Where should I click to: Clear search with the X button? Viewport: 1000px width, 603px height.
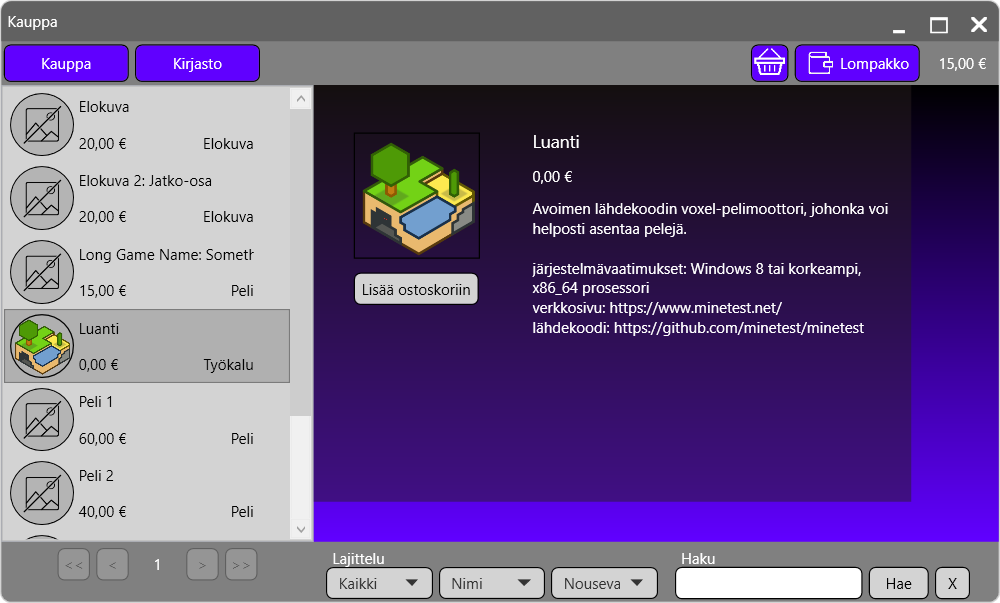pos(952,583)
